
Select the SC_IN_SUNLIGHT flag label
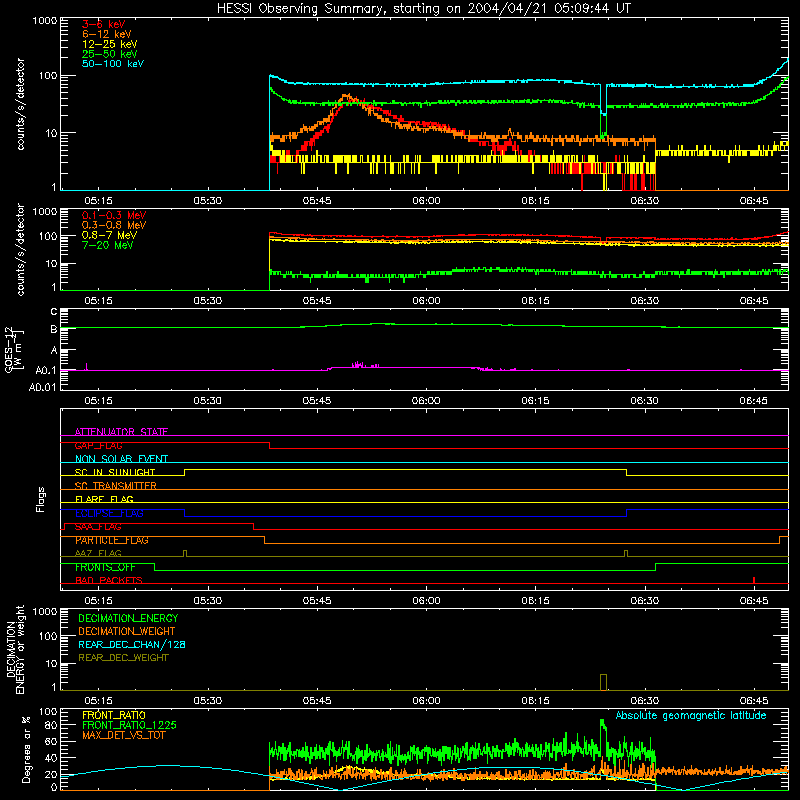click(115, 472)
